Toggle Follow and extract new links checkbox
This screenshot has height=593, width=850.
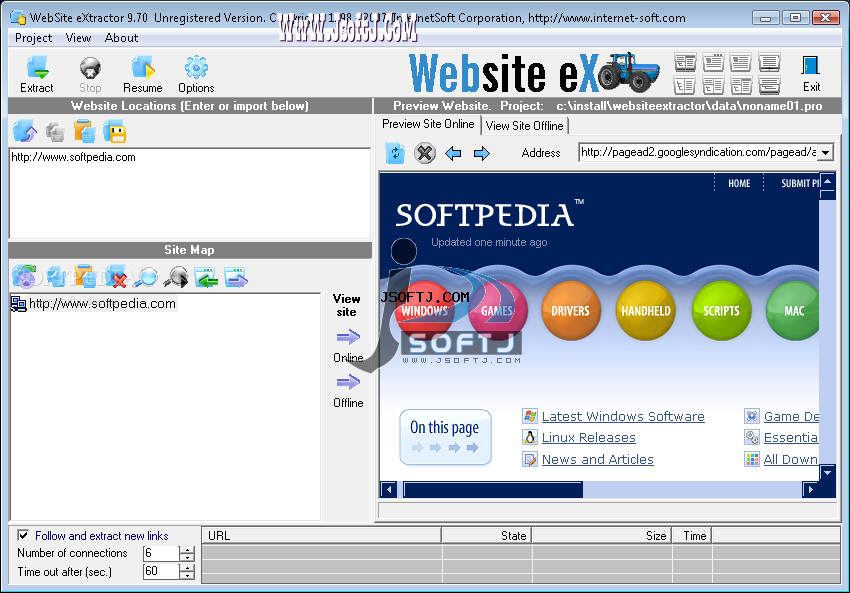[23, 536]
